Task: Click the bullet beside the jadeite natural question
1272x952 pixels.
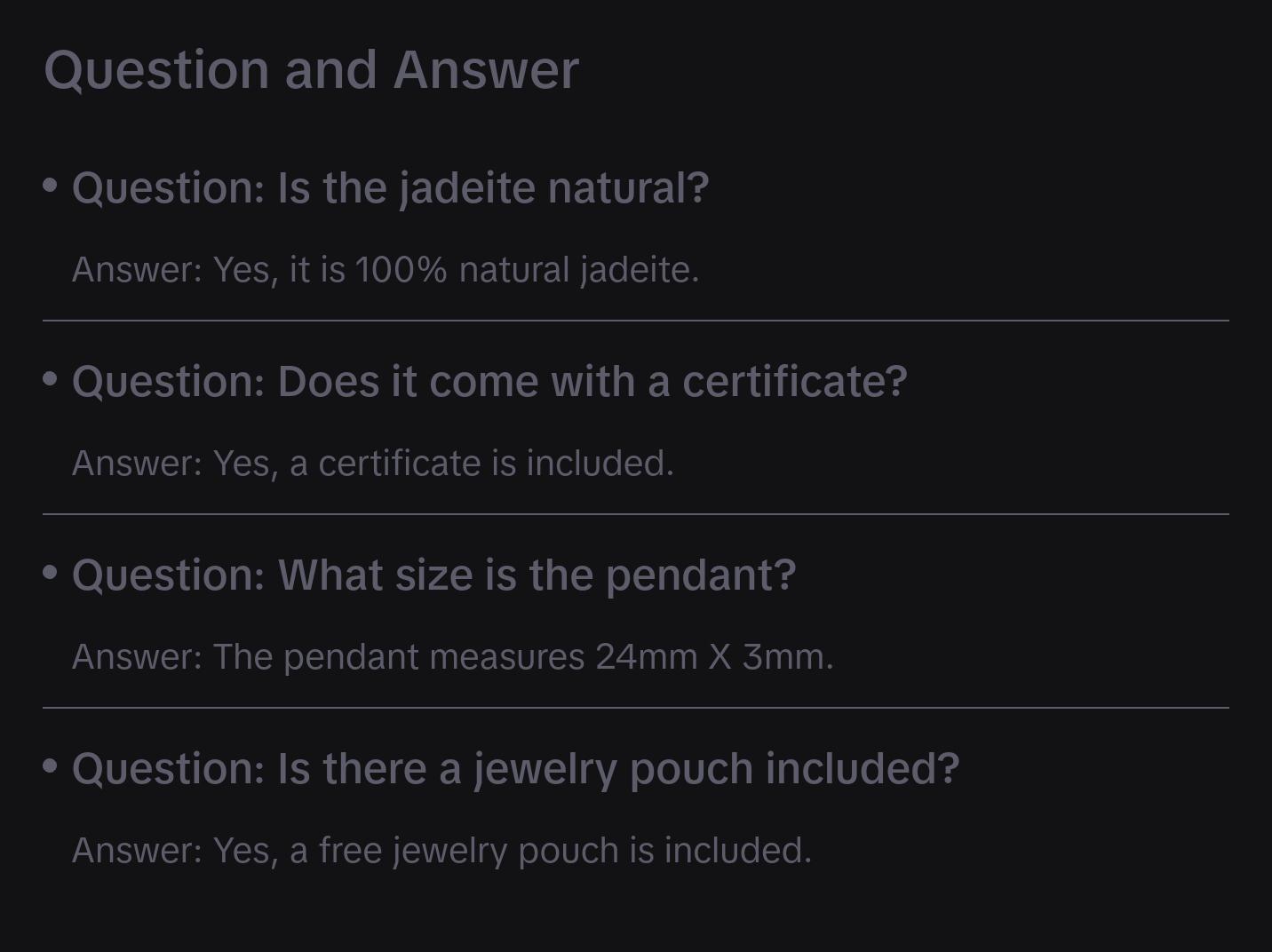Action: [x=51, y=186]
